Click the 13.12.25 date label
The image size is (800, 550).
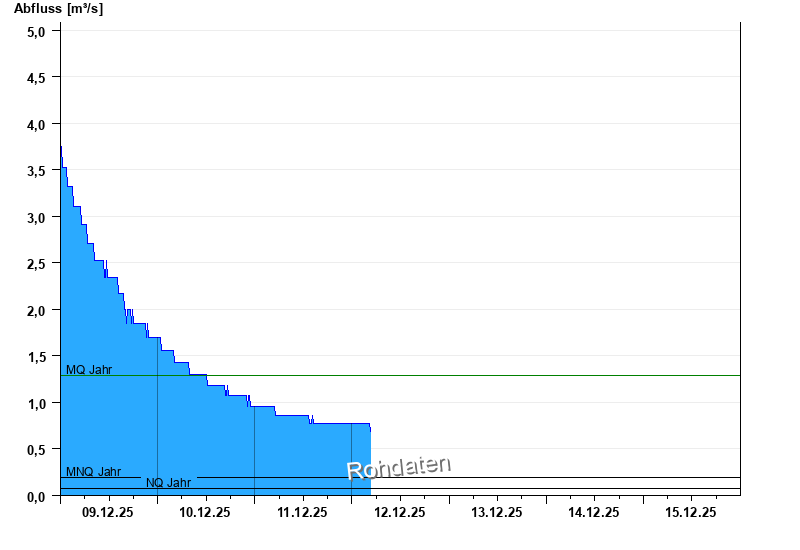[x=496, y=512]
